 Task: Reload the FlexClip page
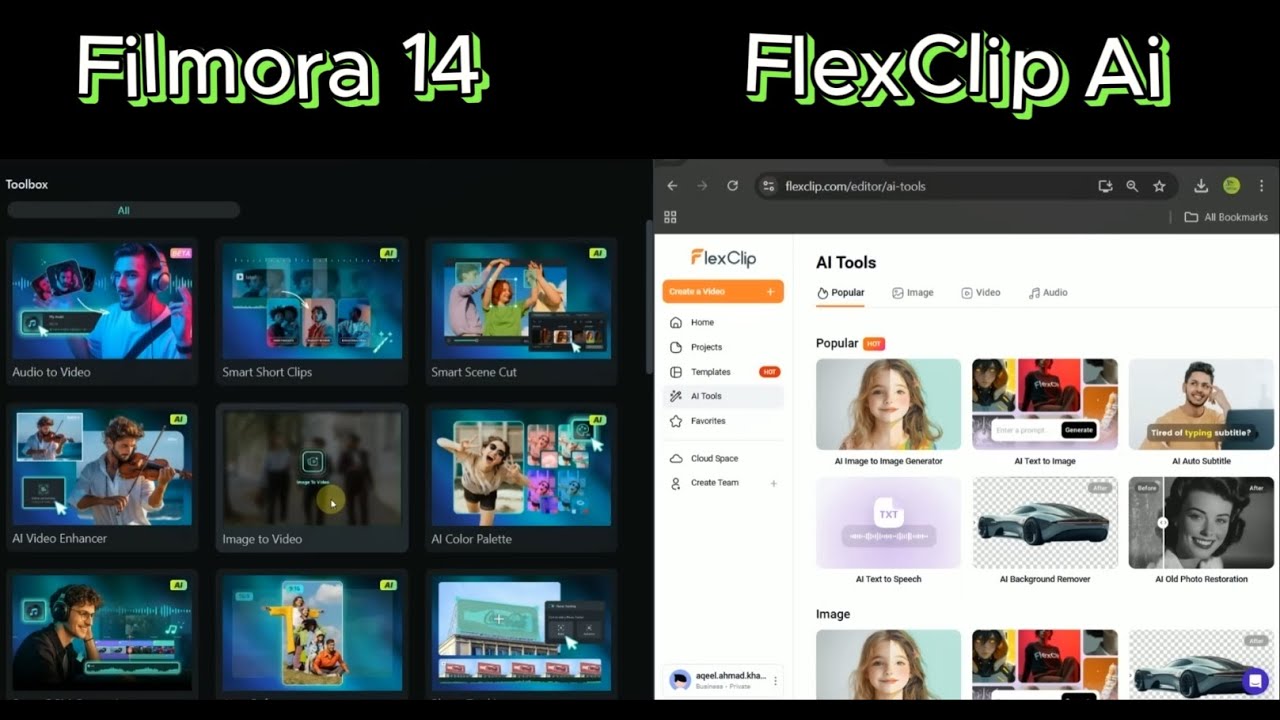732,186
